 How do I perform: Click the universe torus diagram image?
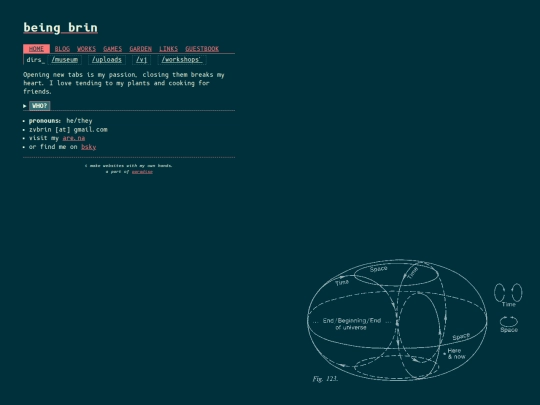click(415, 321)
